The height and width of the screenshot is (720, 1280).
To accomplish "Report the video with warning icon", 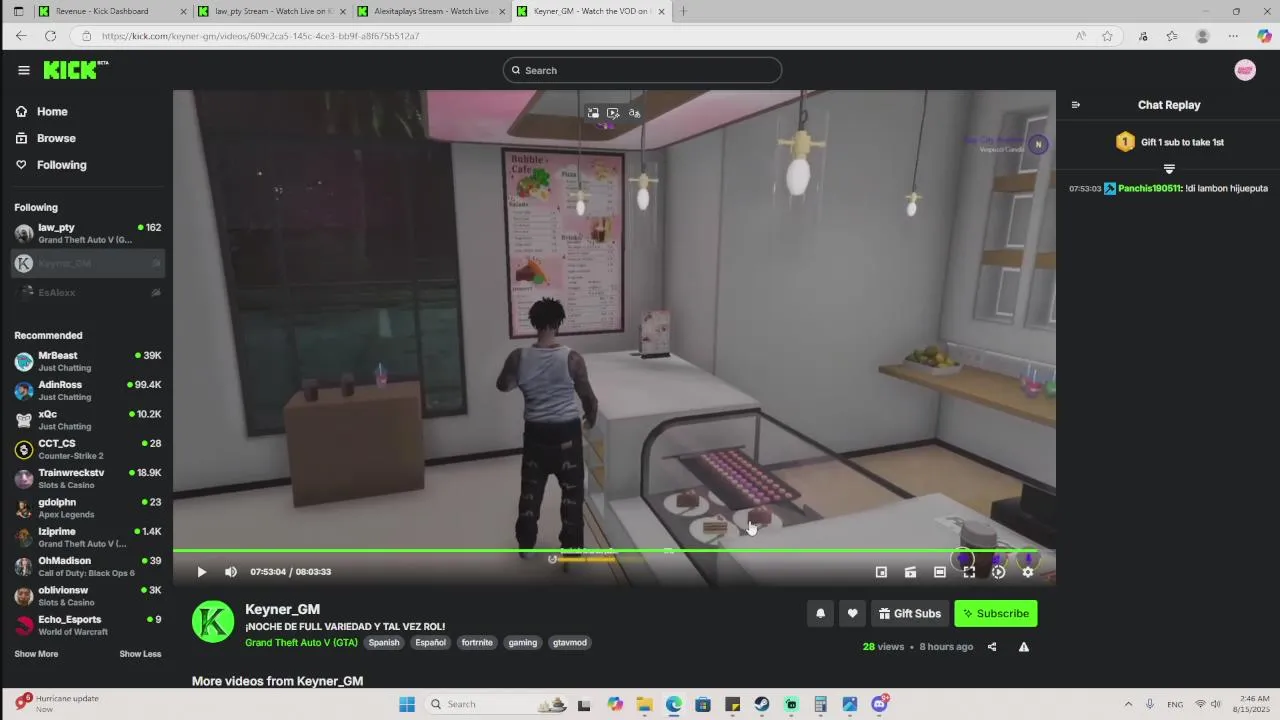I will click(x=1023, y=647).
